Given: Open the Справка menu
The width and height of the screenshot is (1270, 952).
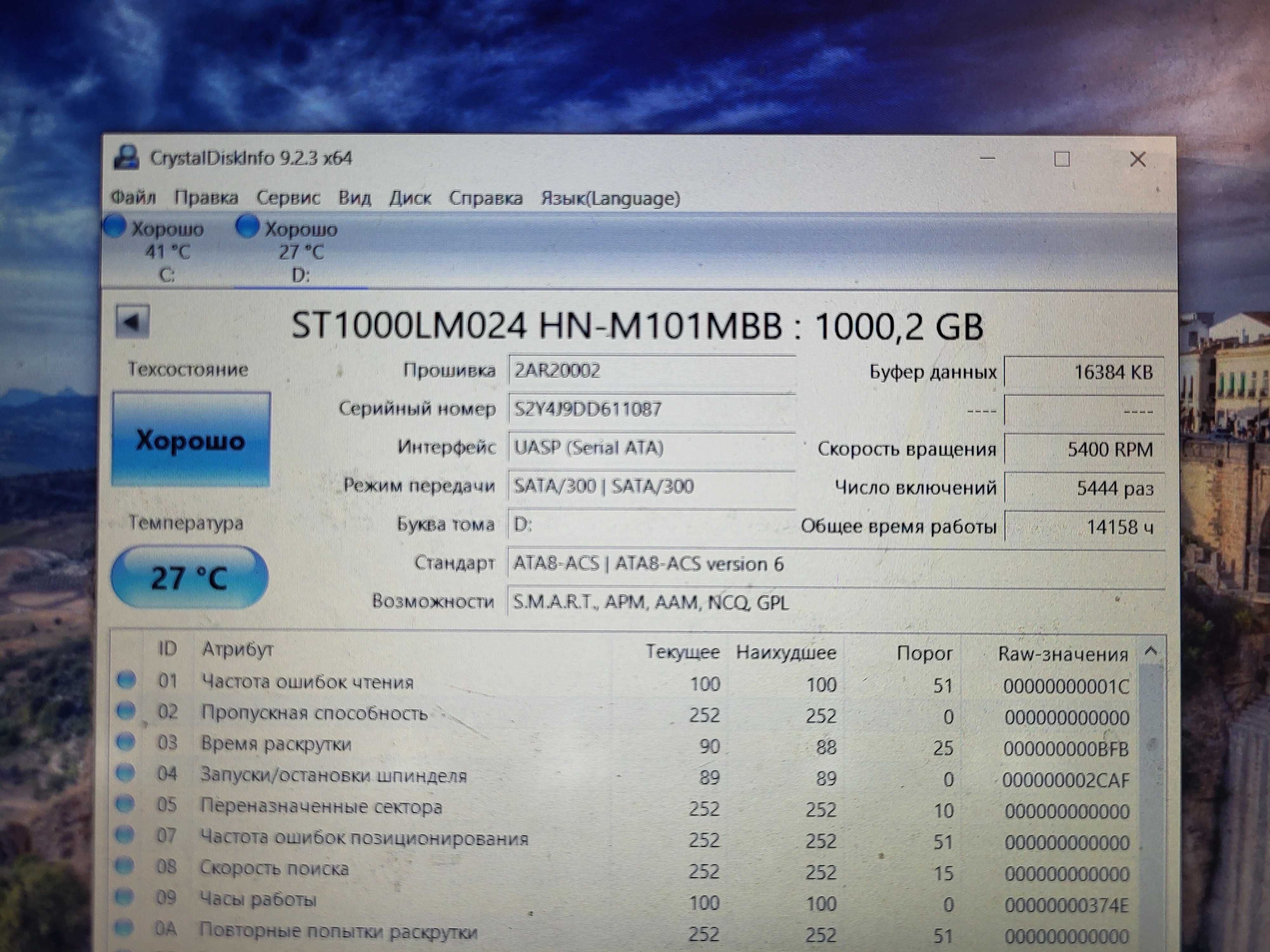Looking at the screenshot, I should [486, 198].
